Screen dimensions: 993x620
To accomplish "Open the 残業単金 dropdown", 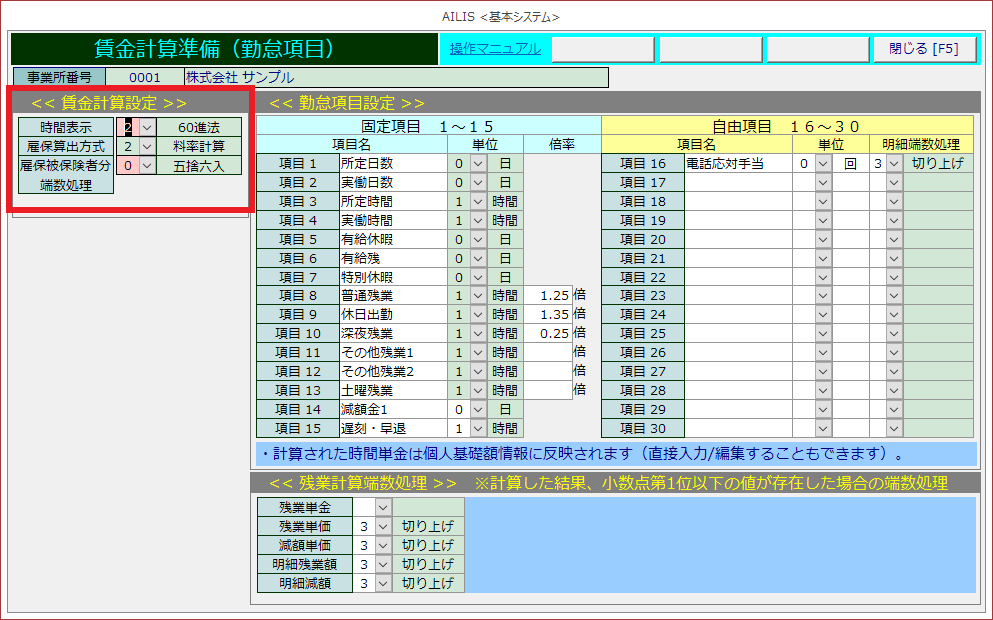I will point(383,507).
